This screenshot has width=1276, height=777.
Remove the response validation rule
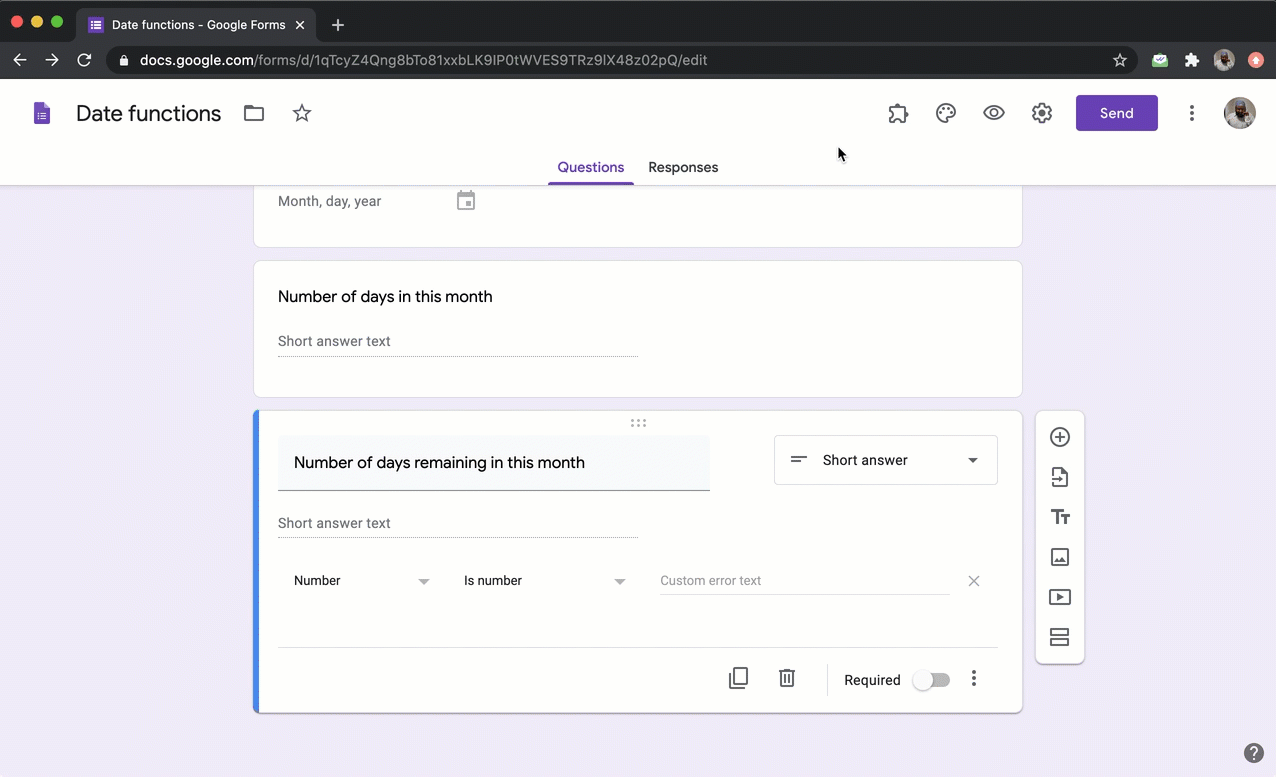click(x=973, y=580)
